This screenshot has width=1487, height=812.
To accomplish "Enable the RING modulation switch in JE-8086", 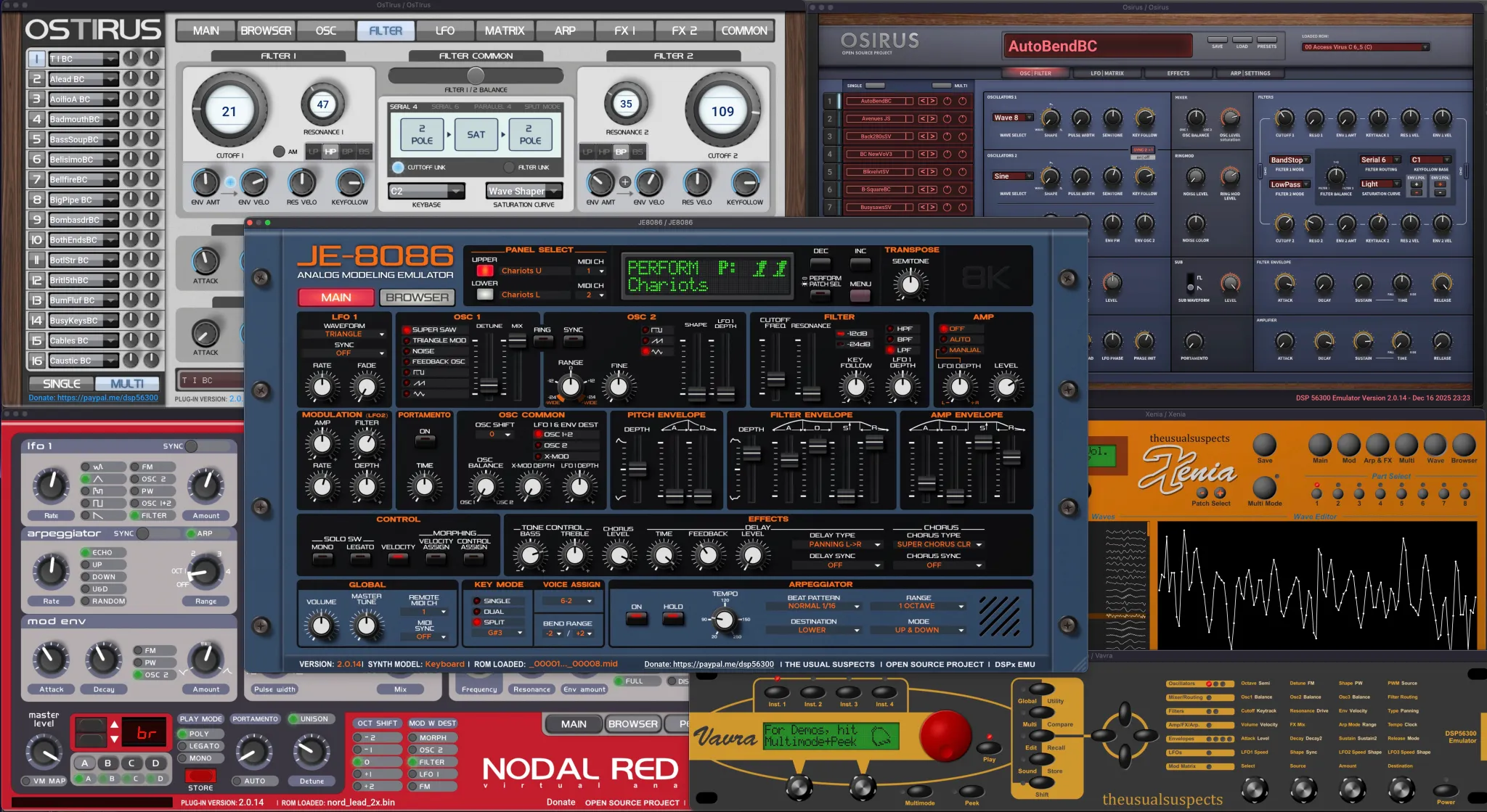I will [x=542, y=341].
